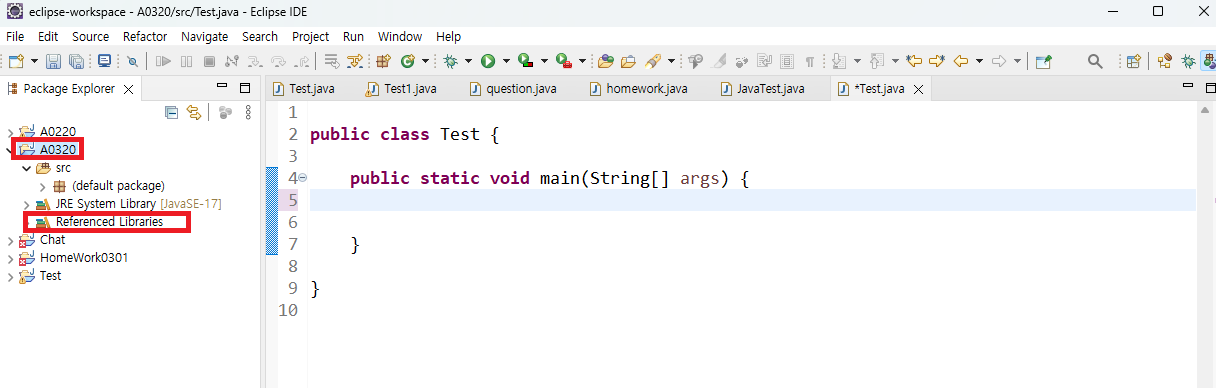
Task: Click the New Java Package icon
Action: click(x=383, y=61)
